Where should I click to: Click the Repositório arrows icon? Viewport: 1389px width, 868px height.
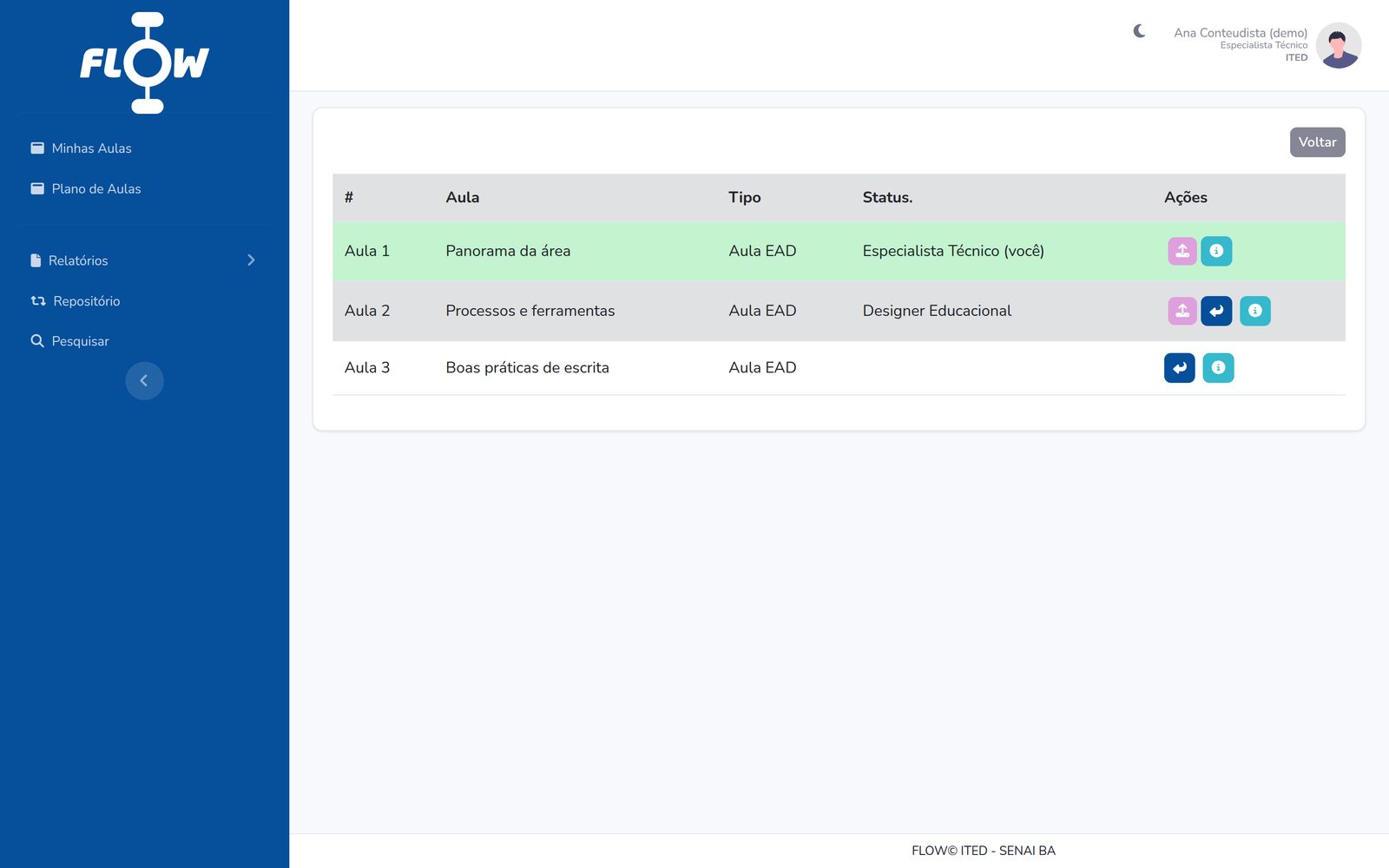38,301
